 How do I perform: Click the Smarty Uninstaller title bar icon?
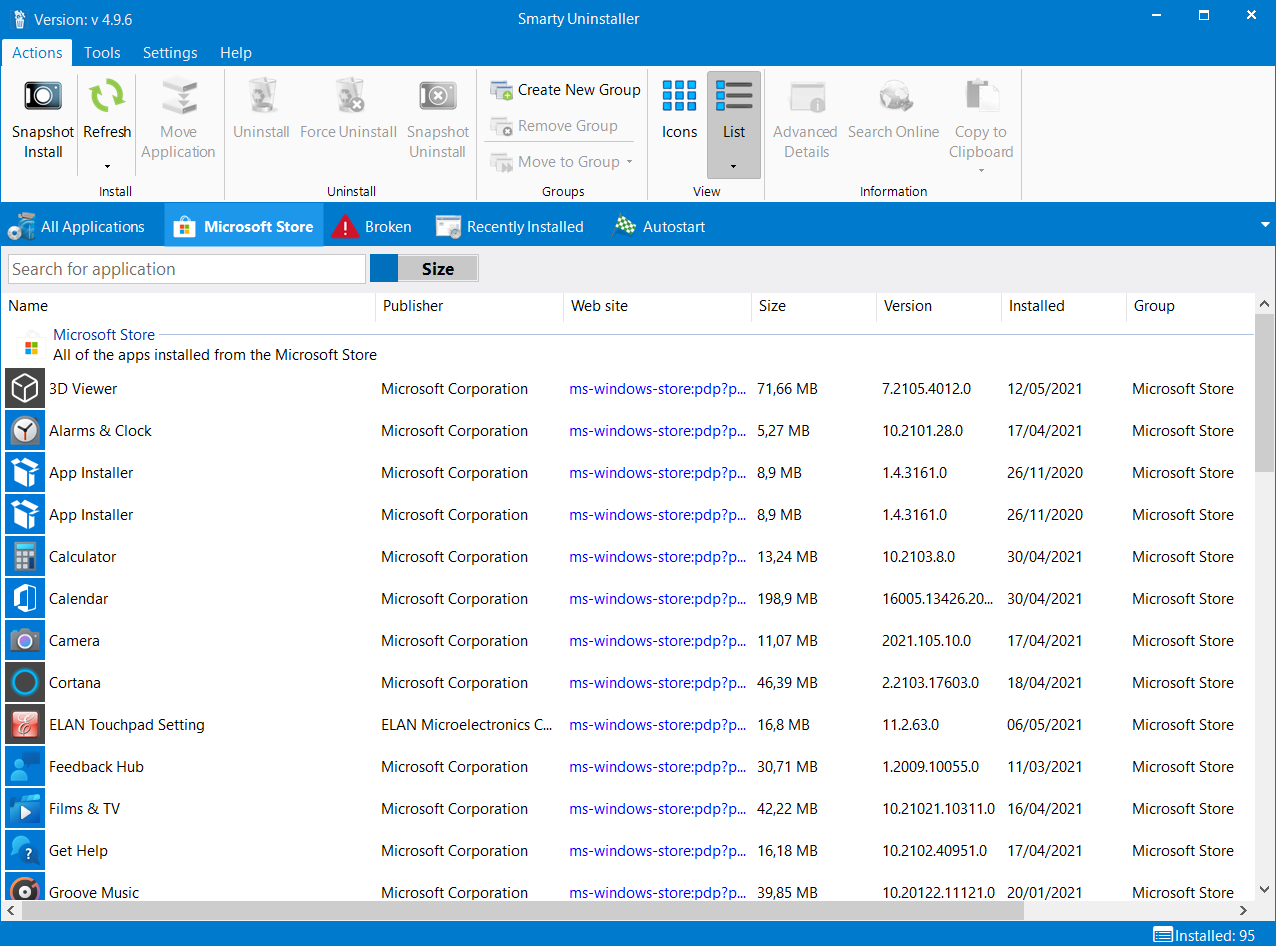tap(18, 19)
